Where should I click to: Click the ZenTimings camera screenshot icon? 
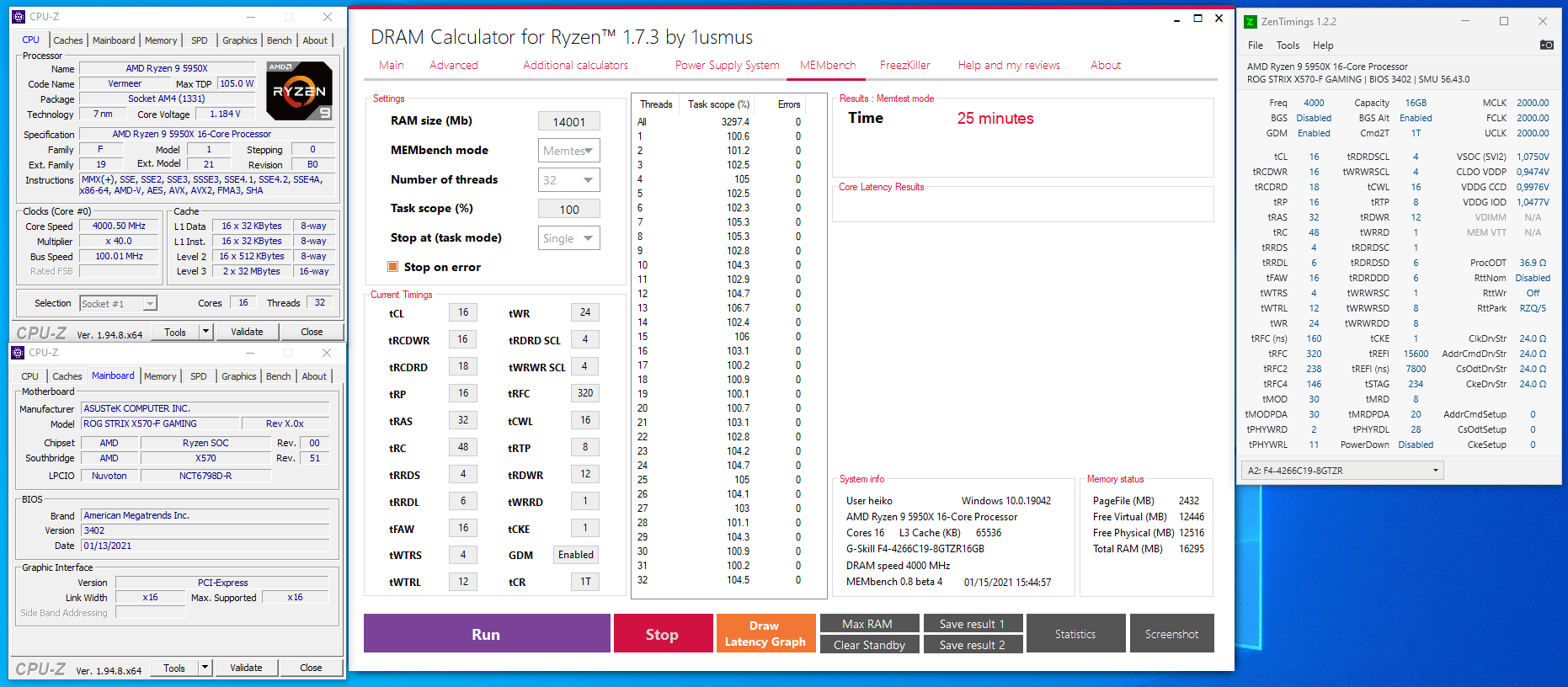coord(1546,45)
